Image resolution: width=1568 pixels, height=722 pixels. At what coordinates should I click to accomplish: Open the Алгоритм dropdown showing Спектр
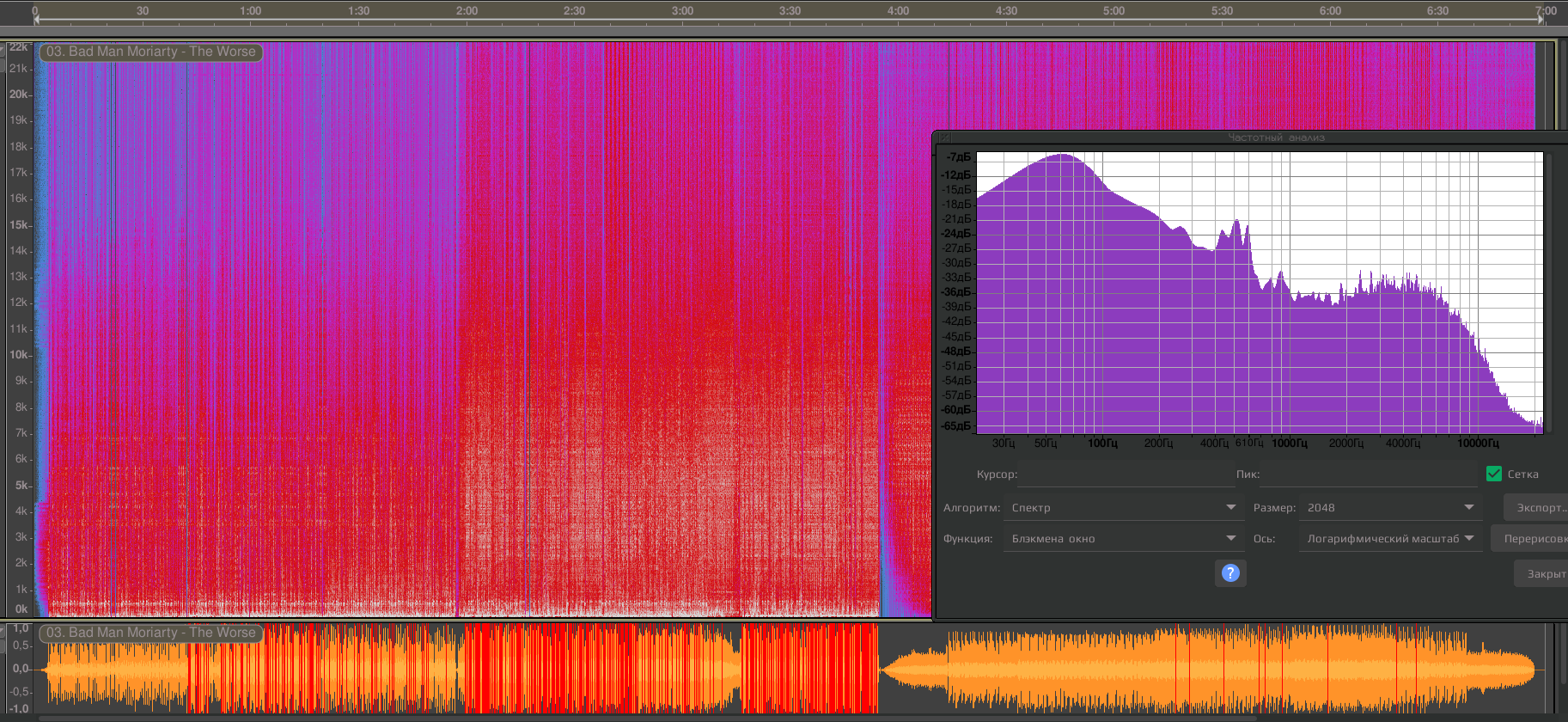pos(1124,508)
